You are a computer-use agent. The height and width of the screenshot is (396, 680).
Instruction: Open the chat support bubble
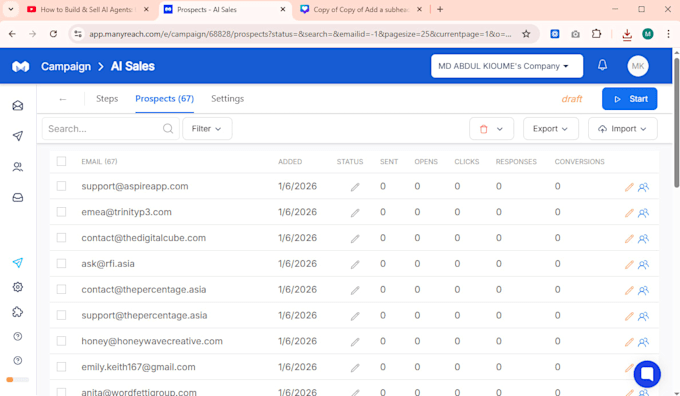(647, 374)
